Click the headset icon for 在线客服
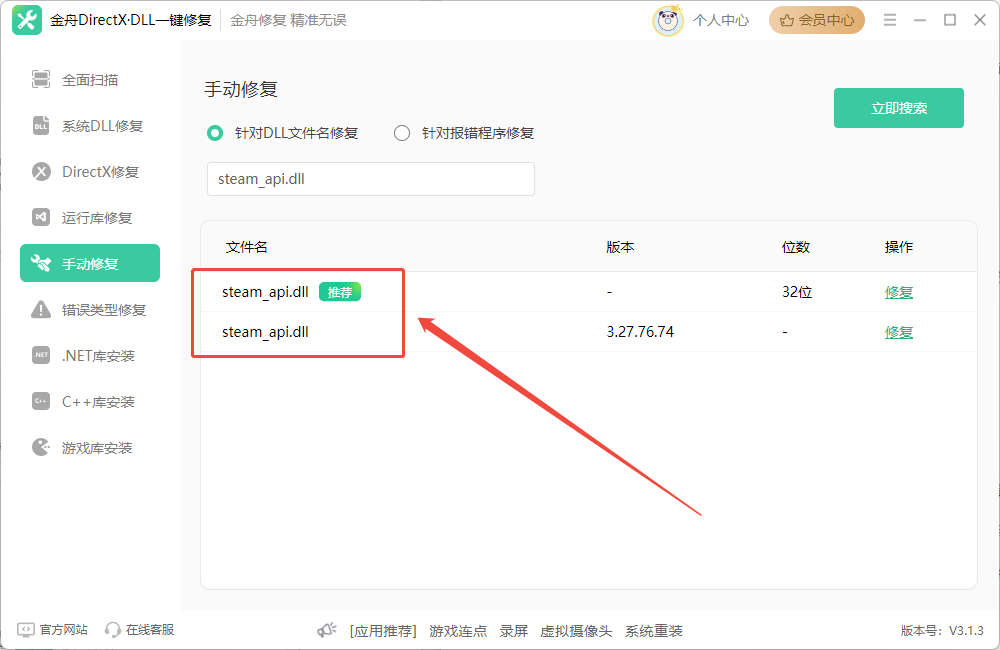Image resolution: width=1000 pixels, height=650 pixels. [113, 630]
